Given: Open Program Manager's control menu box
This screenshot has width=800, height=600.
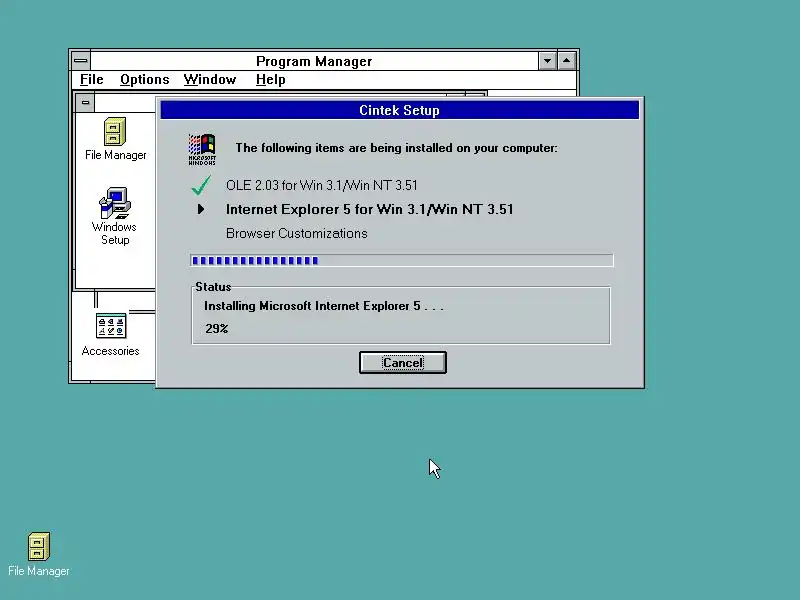Looking at the screenshot, I should 81,61.
